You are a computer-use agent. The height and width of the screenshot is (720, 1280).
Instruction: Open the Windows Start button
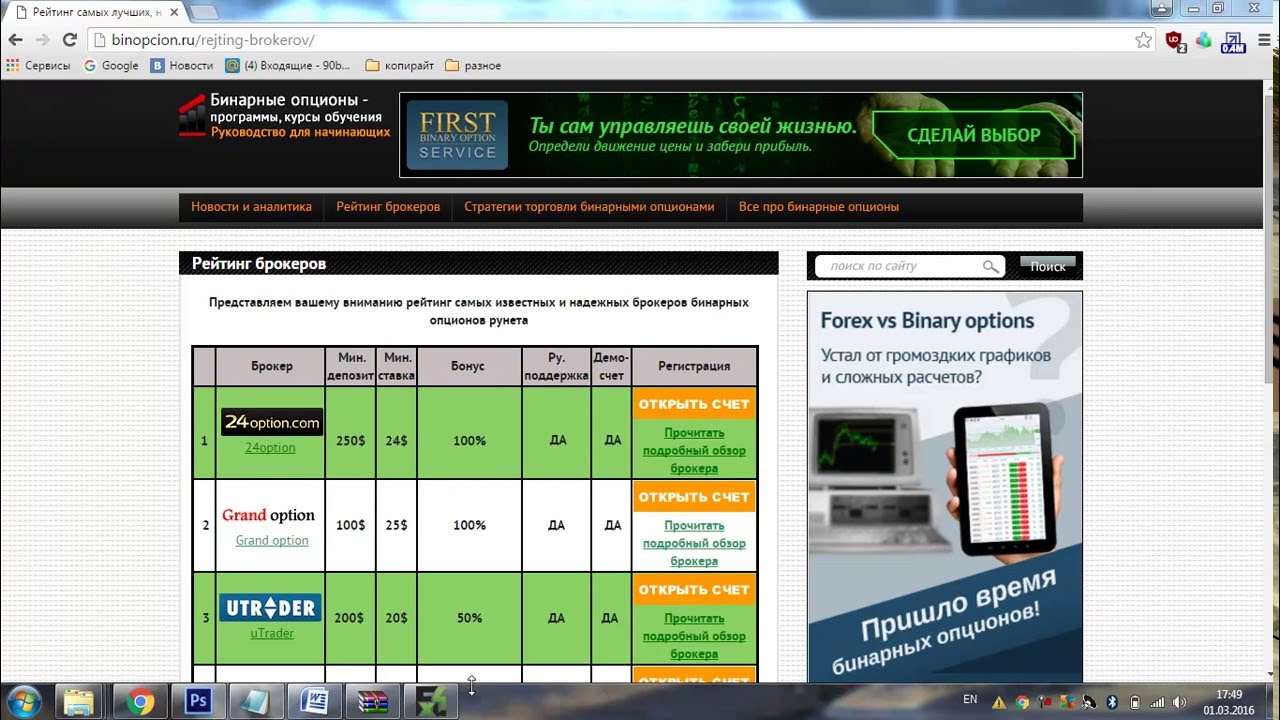(x=23, y=702)
